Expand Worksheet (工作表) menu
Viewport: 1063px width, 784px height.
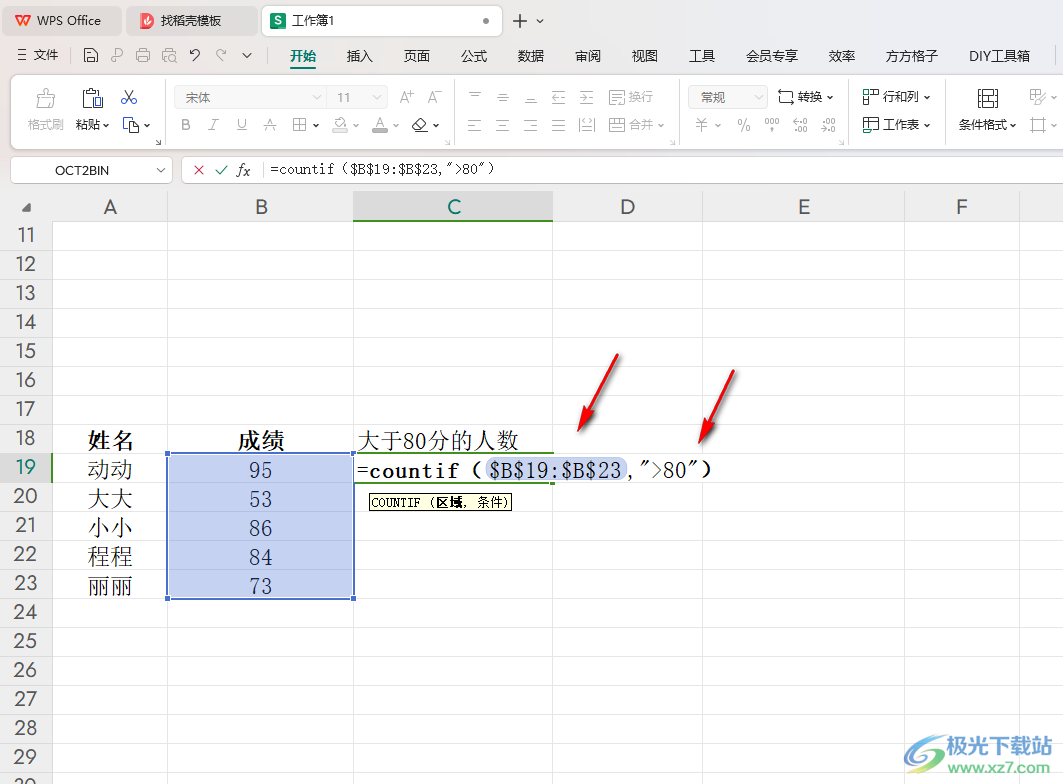(x=896, y=125)
